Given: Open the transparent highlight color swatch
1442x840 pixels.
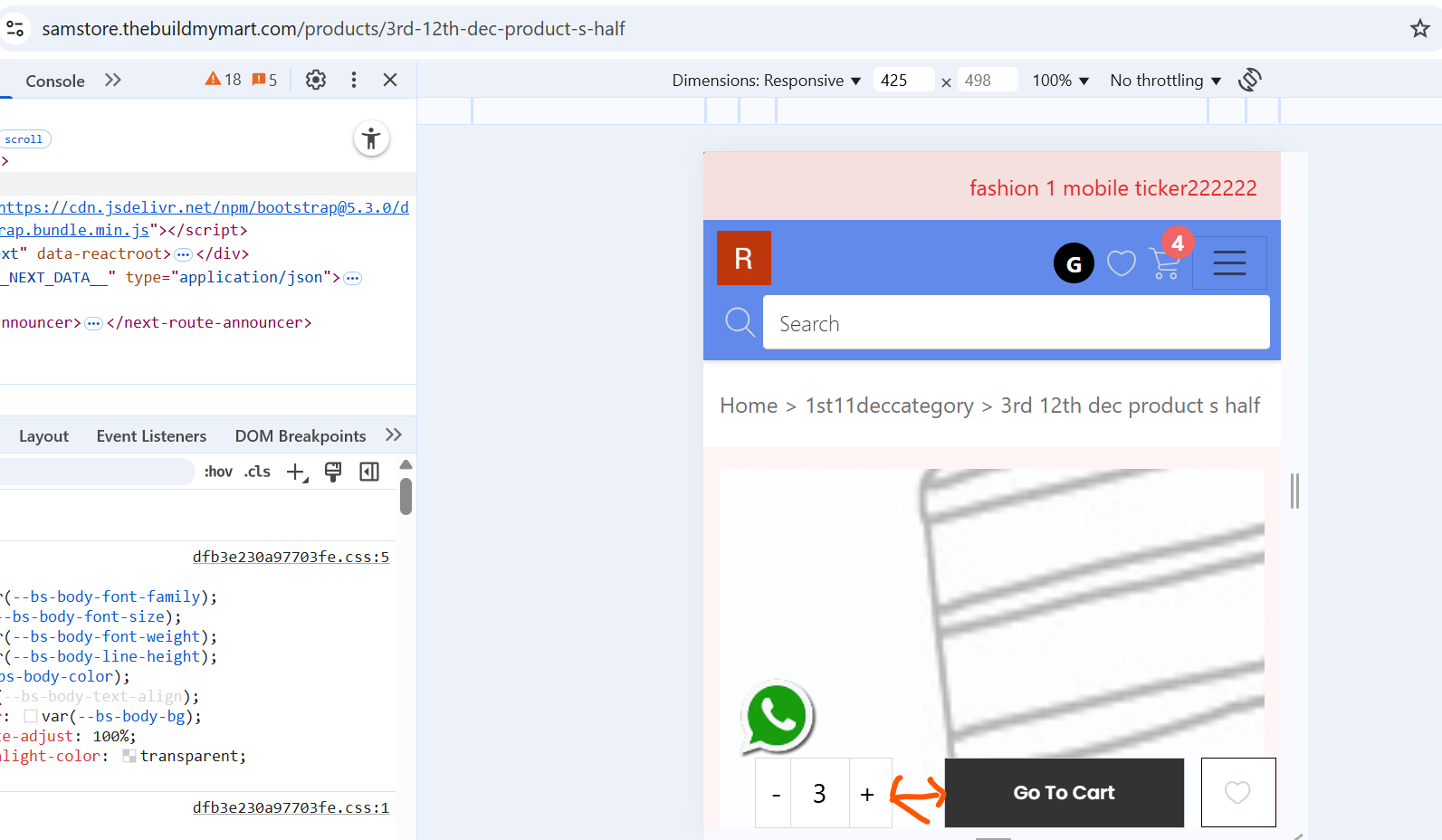Looking at the screenshot, I should click(129, 757).
